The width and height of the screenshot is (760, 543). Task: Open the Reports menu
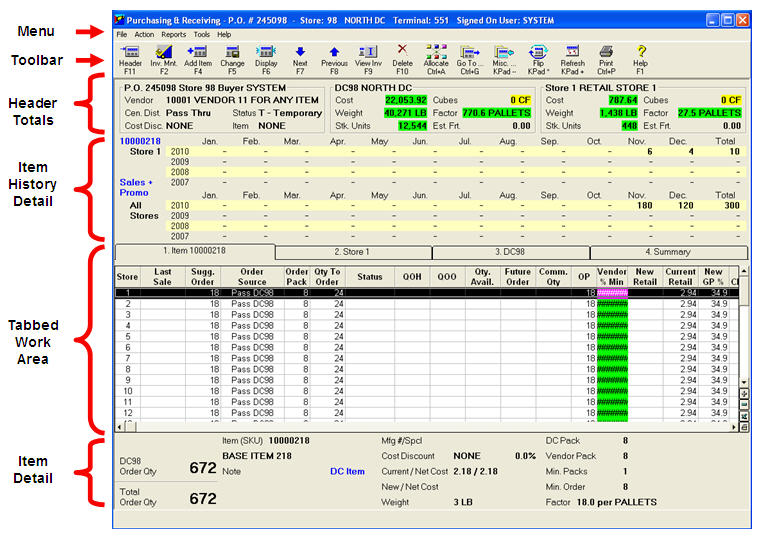click(173, 34)
